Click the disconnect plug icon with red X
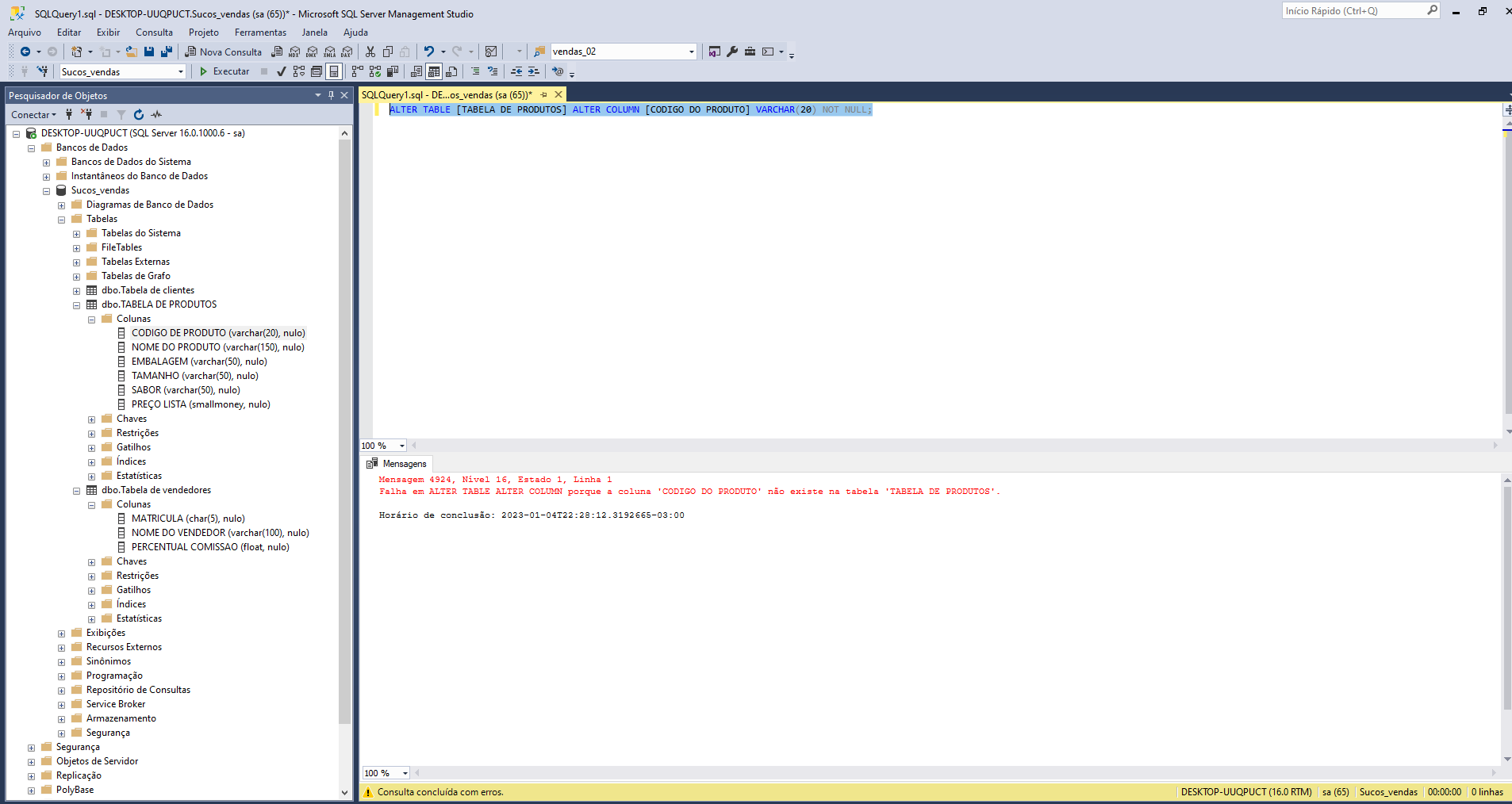This screenshot has width=1512, height=804. click(x=86, y=115)
